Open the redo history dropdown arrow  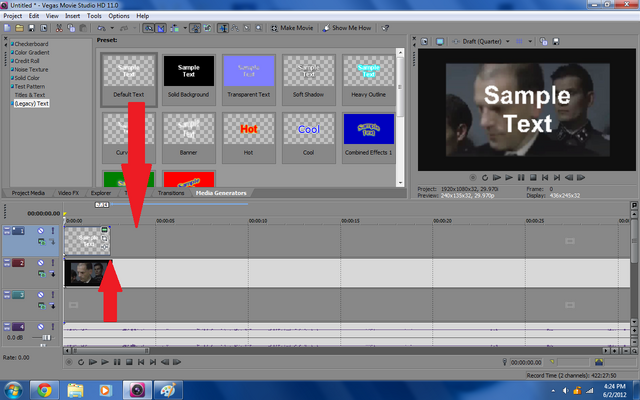pyautogui.click(x=135, y=28)
